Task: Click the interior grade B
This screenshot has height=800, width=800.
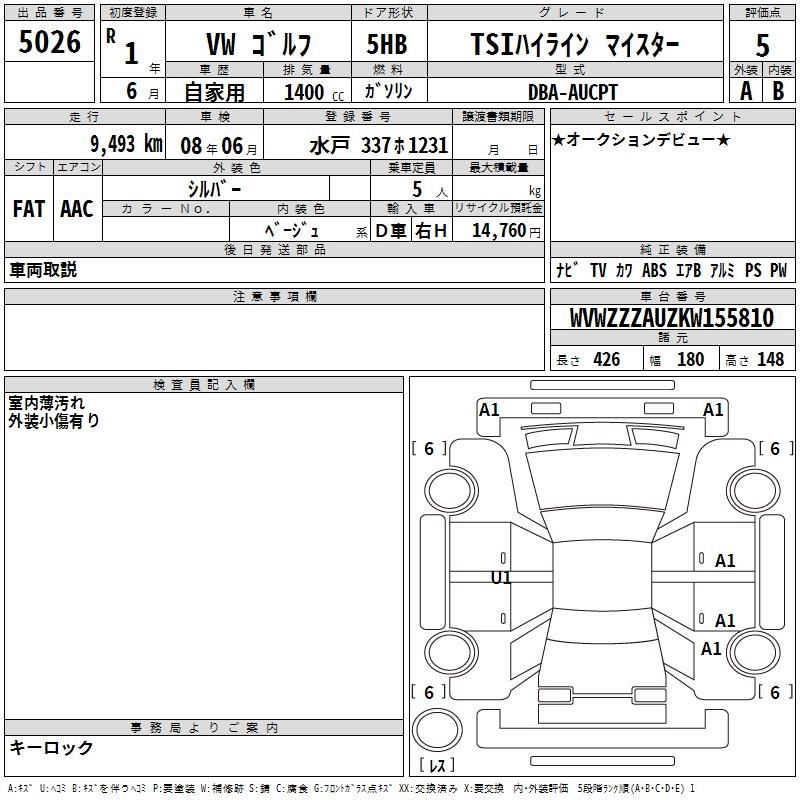Action: coord(778,91)
